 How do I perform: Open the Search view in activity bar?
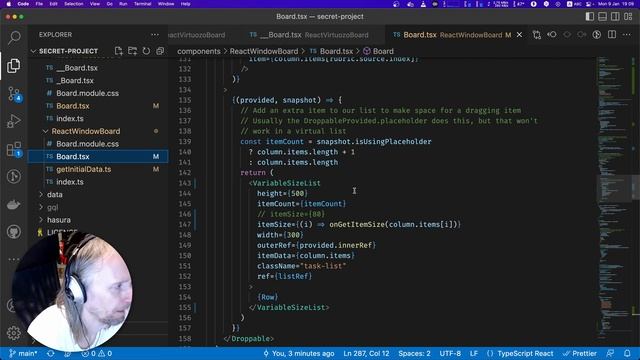tap(14, 38)
